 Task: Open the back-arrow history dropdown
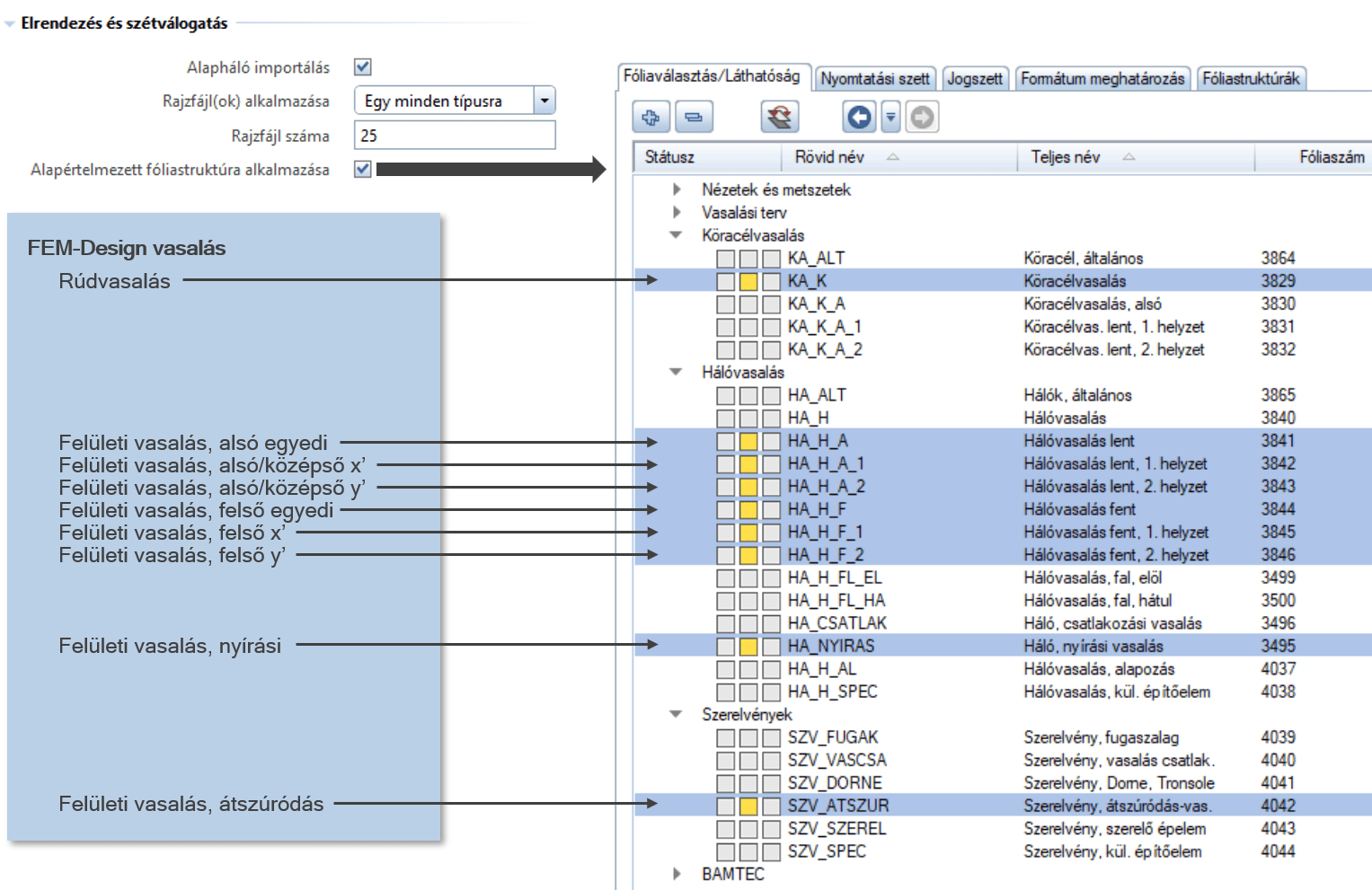click(890, 117)
